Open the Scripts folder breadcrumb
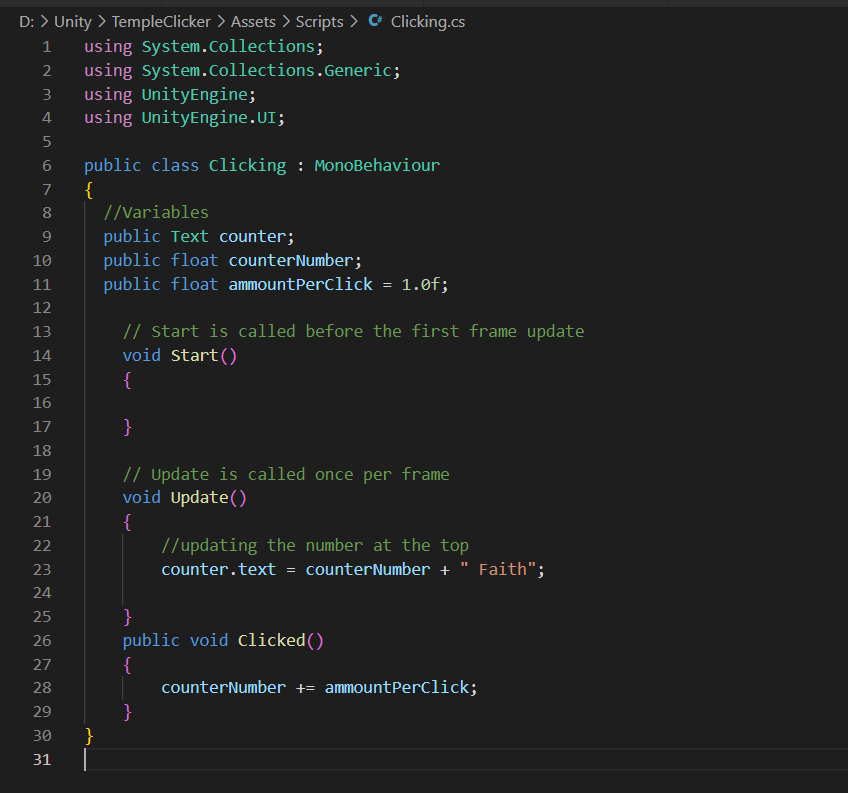 point(319,21)
